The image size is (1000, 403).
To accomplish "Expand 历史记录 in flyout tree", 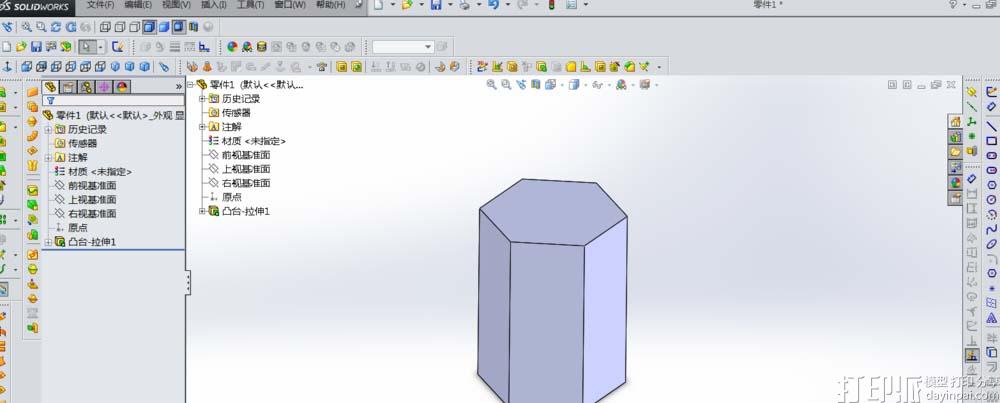I will tap(202, 99).
